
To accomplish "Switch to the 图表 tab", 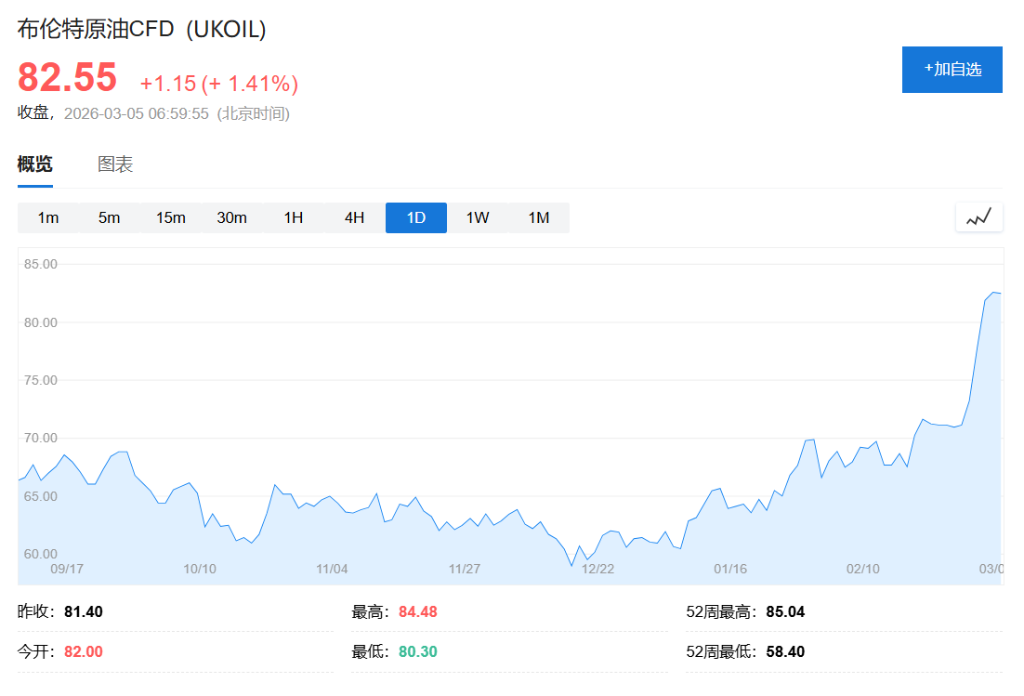I will [x=117, y=164].
